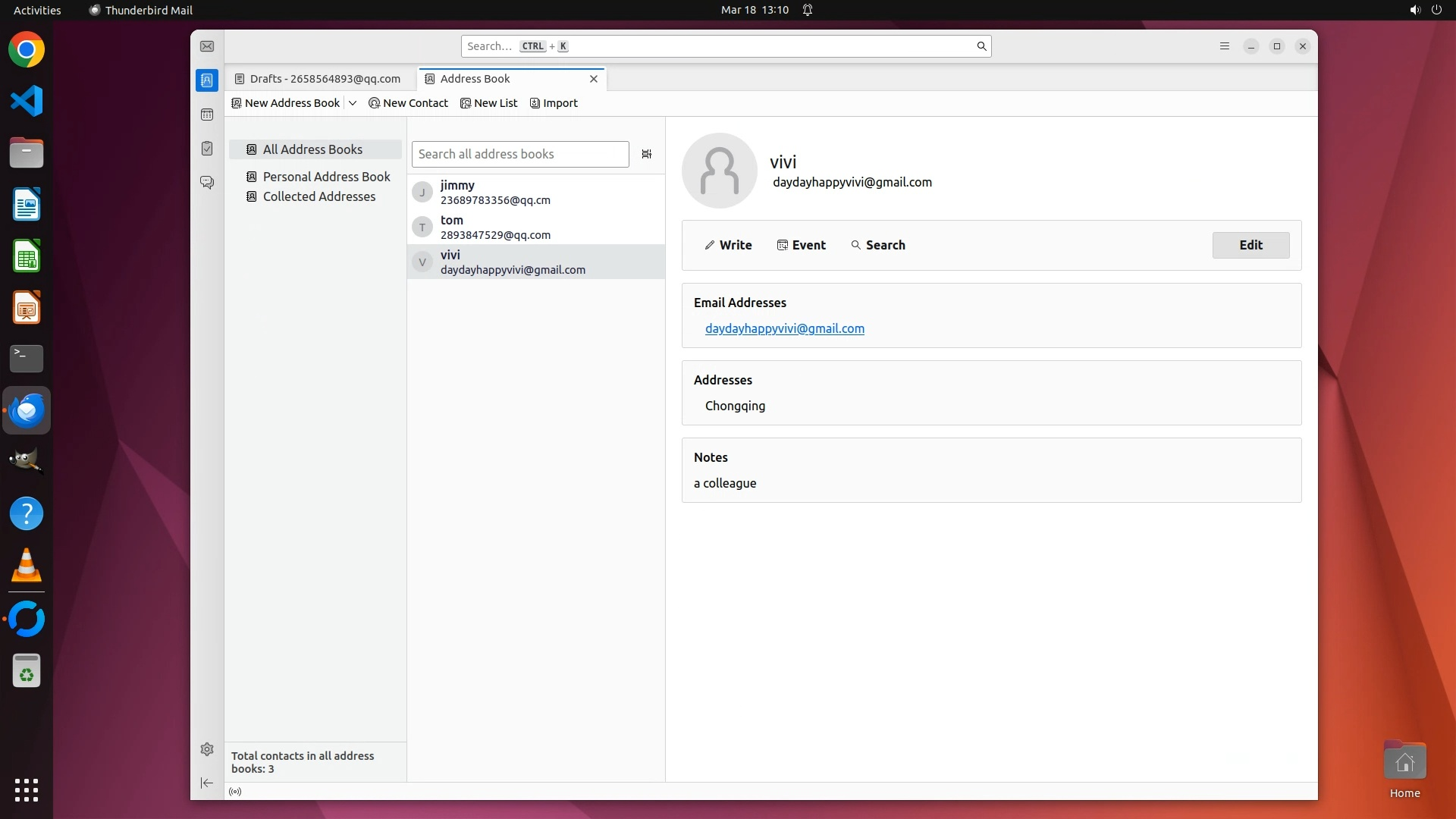Click the online status indicator icon

(x=235, y=791)
